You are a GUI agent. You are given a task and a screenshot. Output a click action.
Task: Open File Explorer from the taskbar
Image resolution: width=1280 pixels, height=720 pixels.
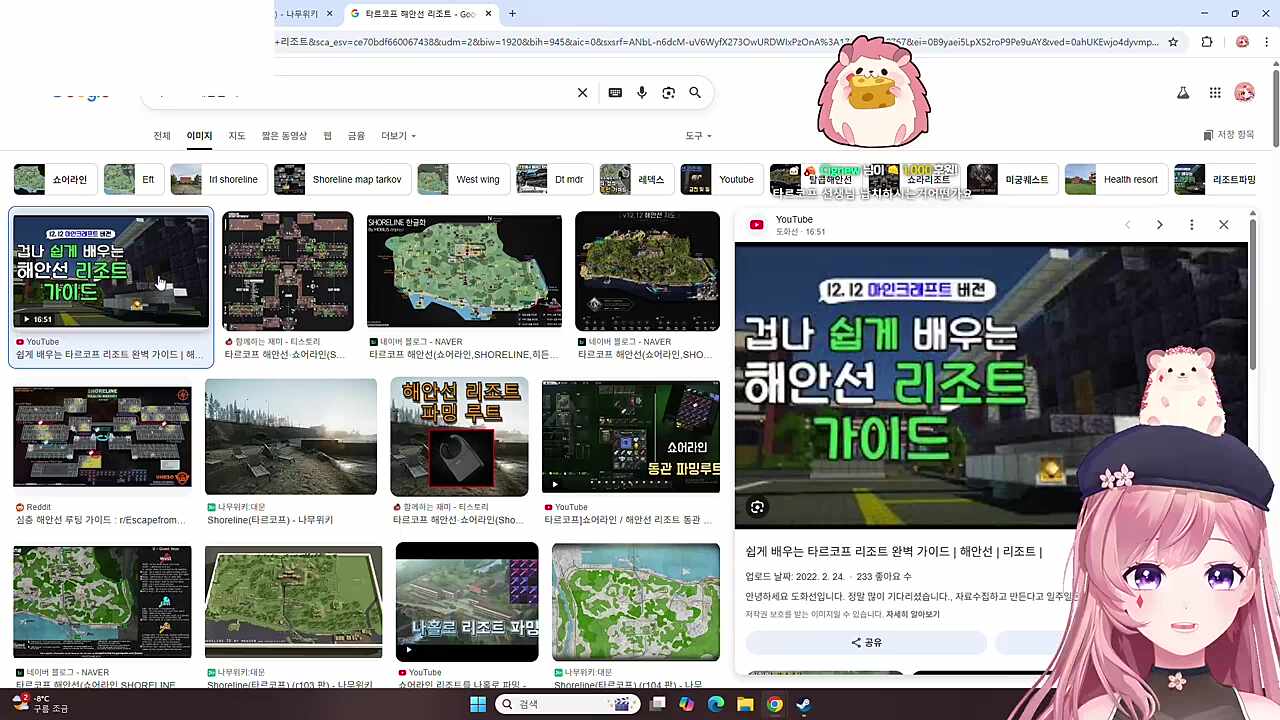click(x=745, y=704)
